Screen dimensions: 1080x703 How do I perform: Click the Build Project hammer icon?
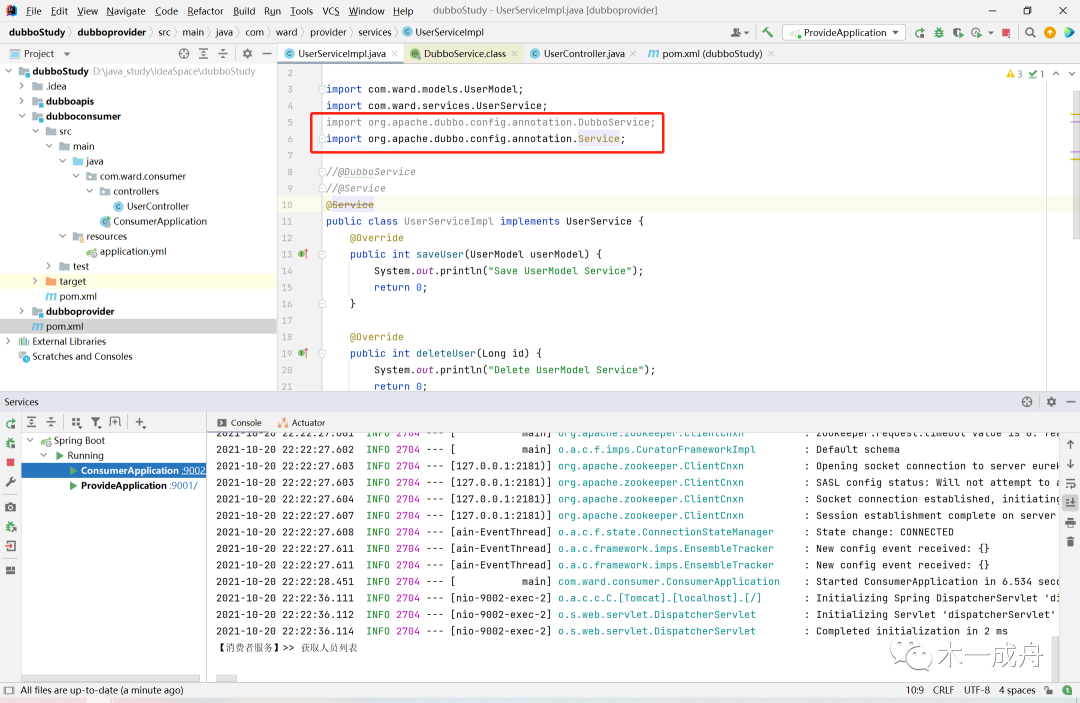pyautogui.click(x=767, y=32)
